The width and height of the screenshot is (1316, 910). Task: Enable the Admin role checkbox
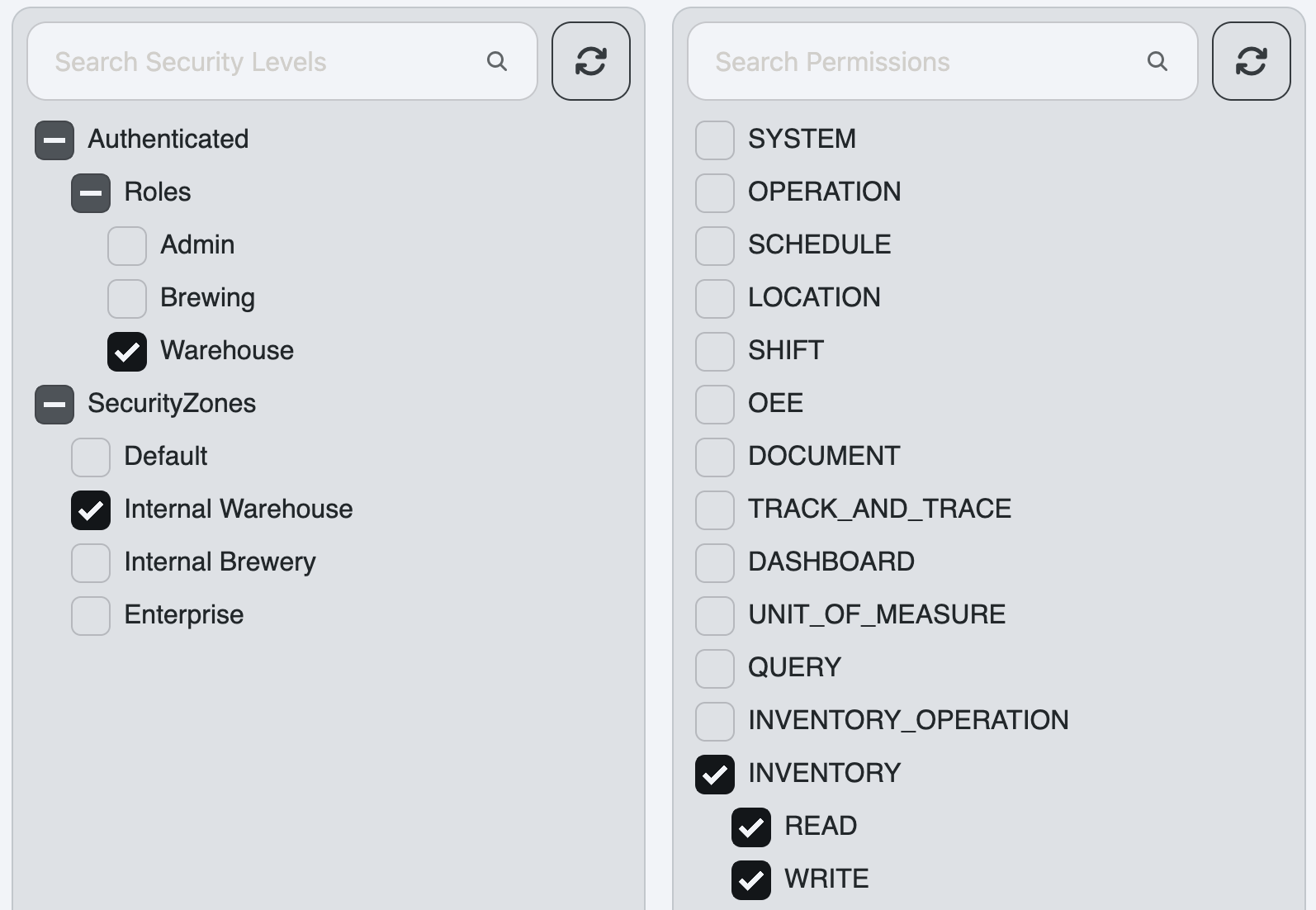(x=127, y=246)
